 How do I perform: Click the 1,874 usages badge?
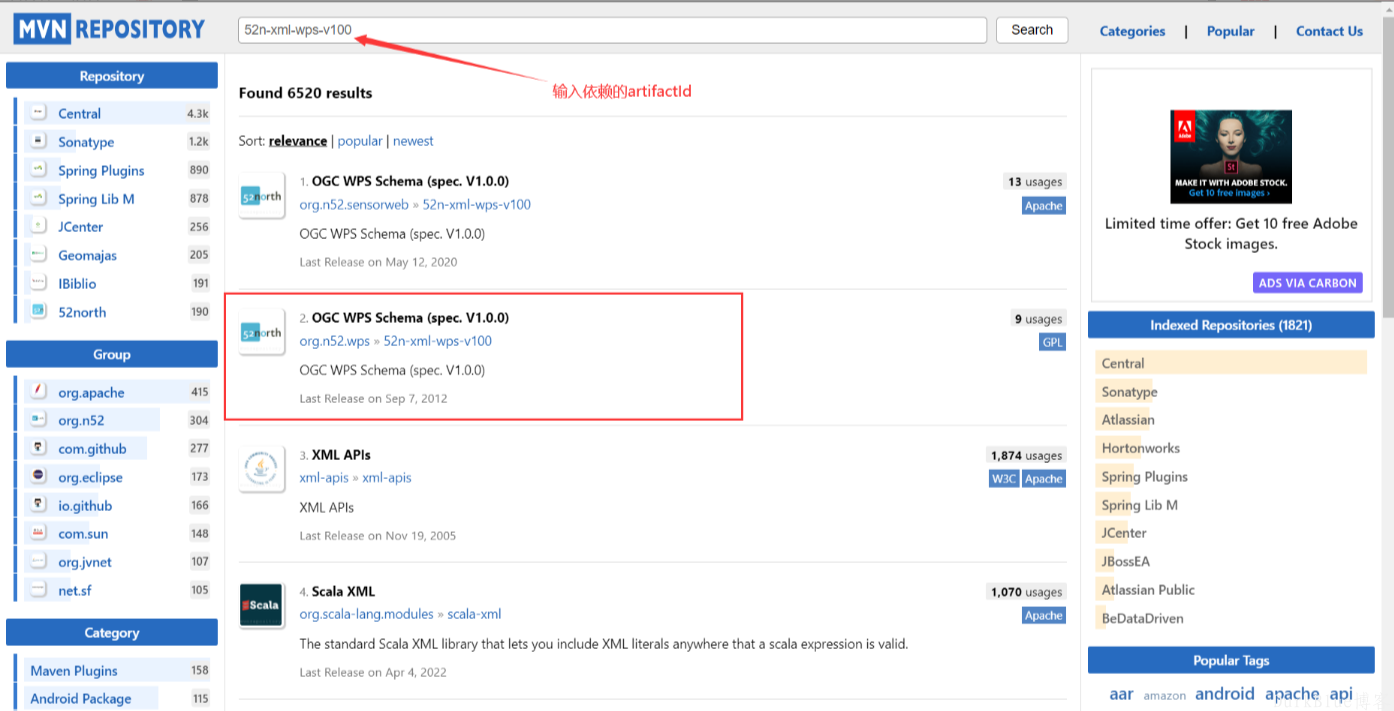[x=1027, y=456]
